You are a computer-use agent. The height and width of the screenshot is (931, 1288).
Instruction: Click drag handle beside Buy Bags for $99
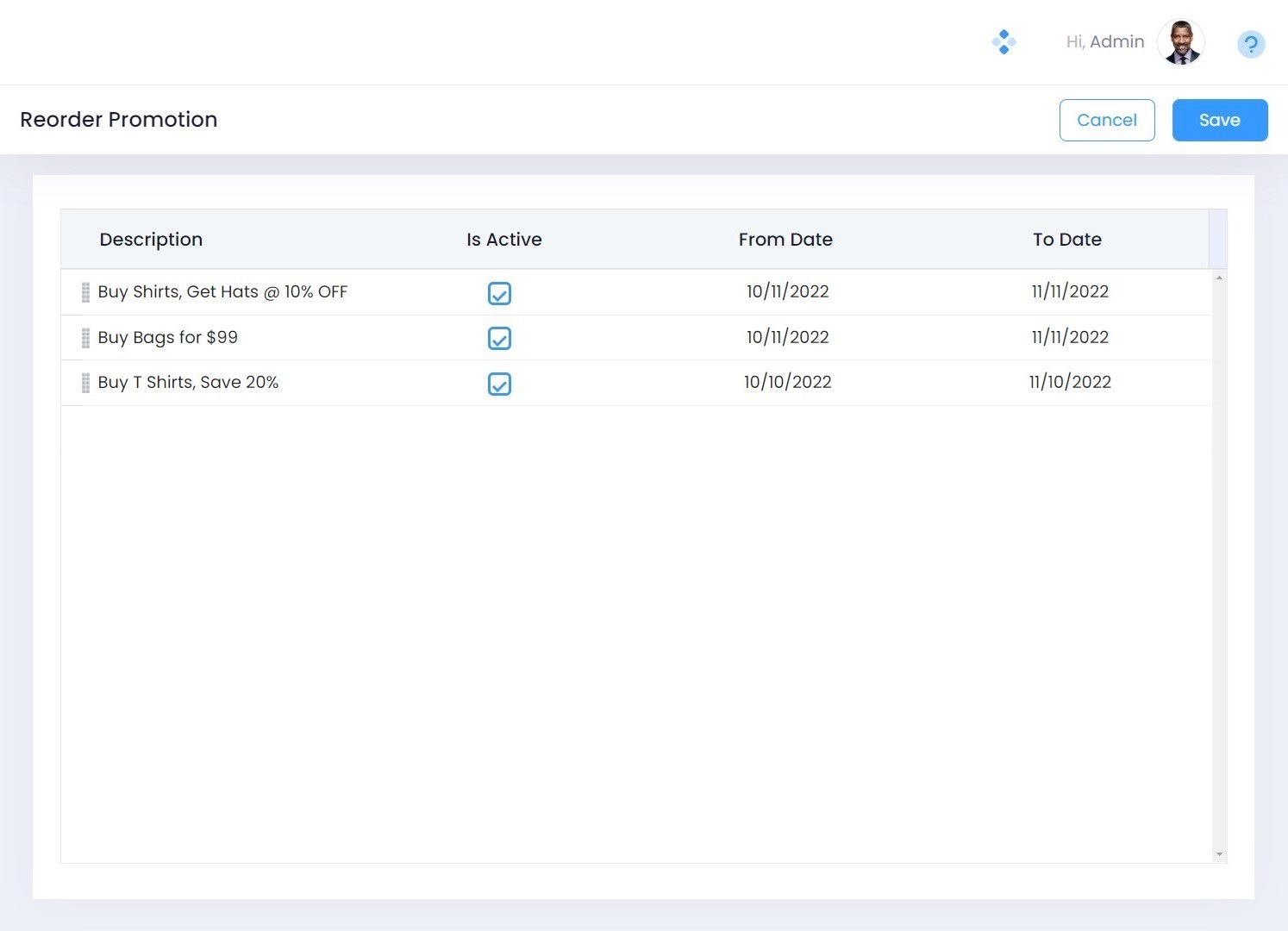tap(85, 338)
